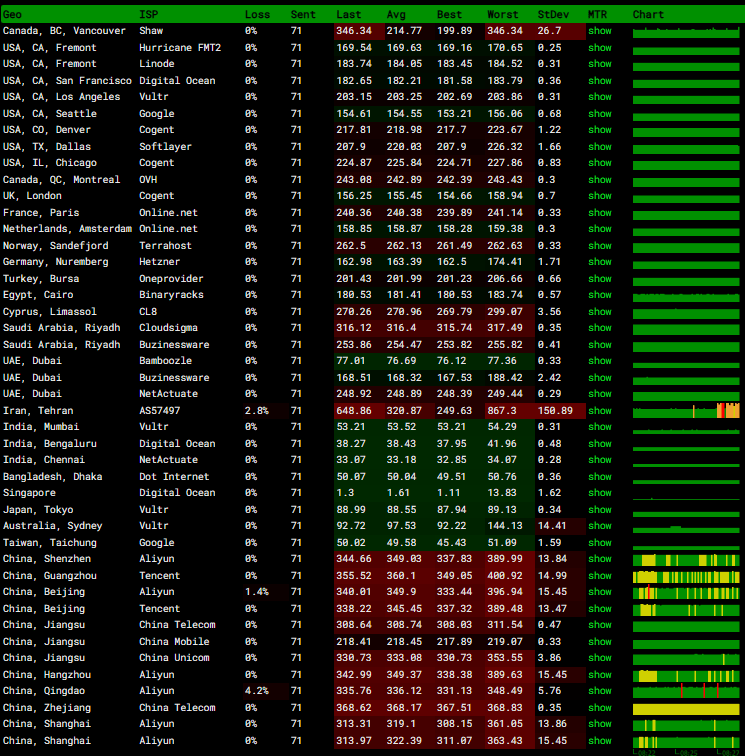Show MTR for Qingdao Aliyun
Screen dimensions: 745x756
599,691
